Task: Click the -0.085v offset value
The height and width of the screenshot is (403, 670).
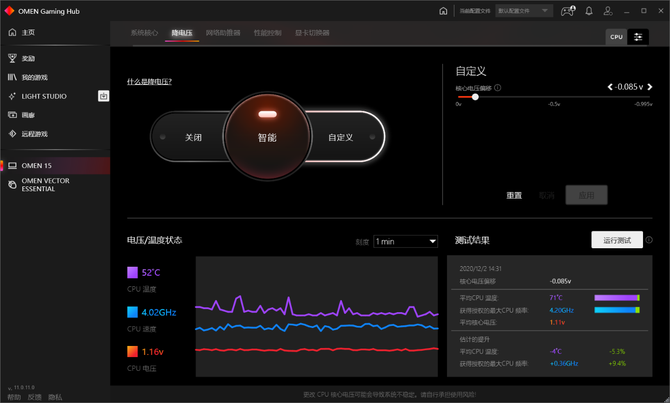Action: (629, 87)
